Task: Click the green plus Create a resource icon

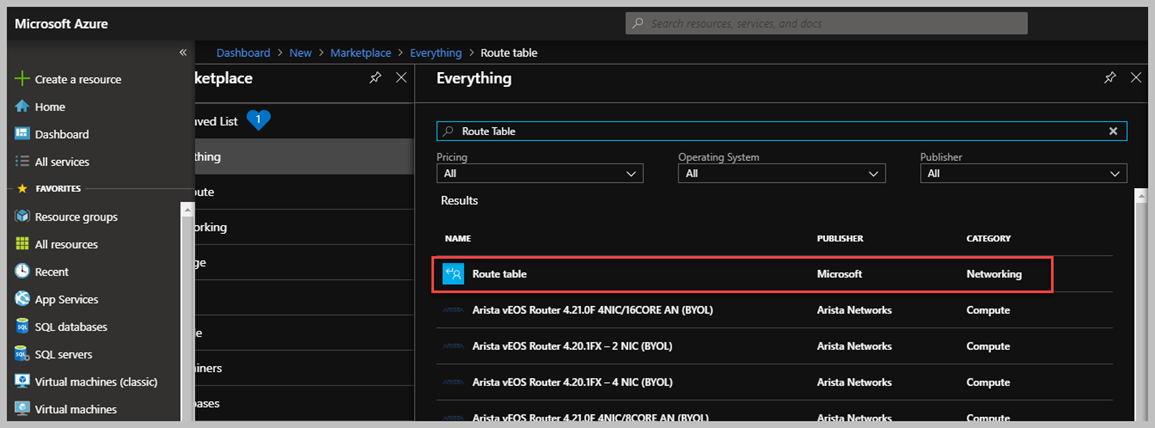Action: (x=22, y=79)
